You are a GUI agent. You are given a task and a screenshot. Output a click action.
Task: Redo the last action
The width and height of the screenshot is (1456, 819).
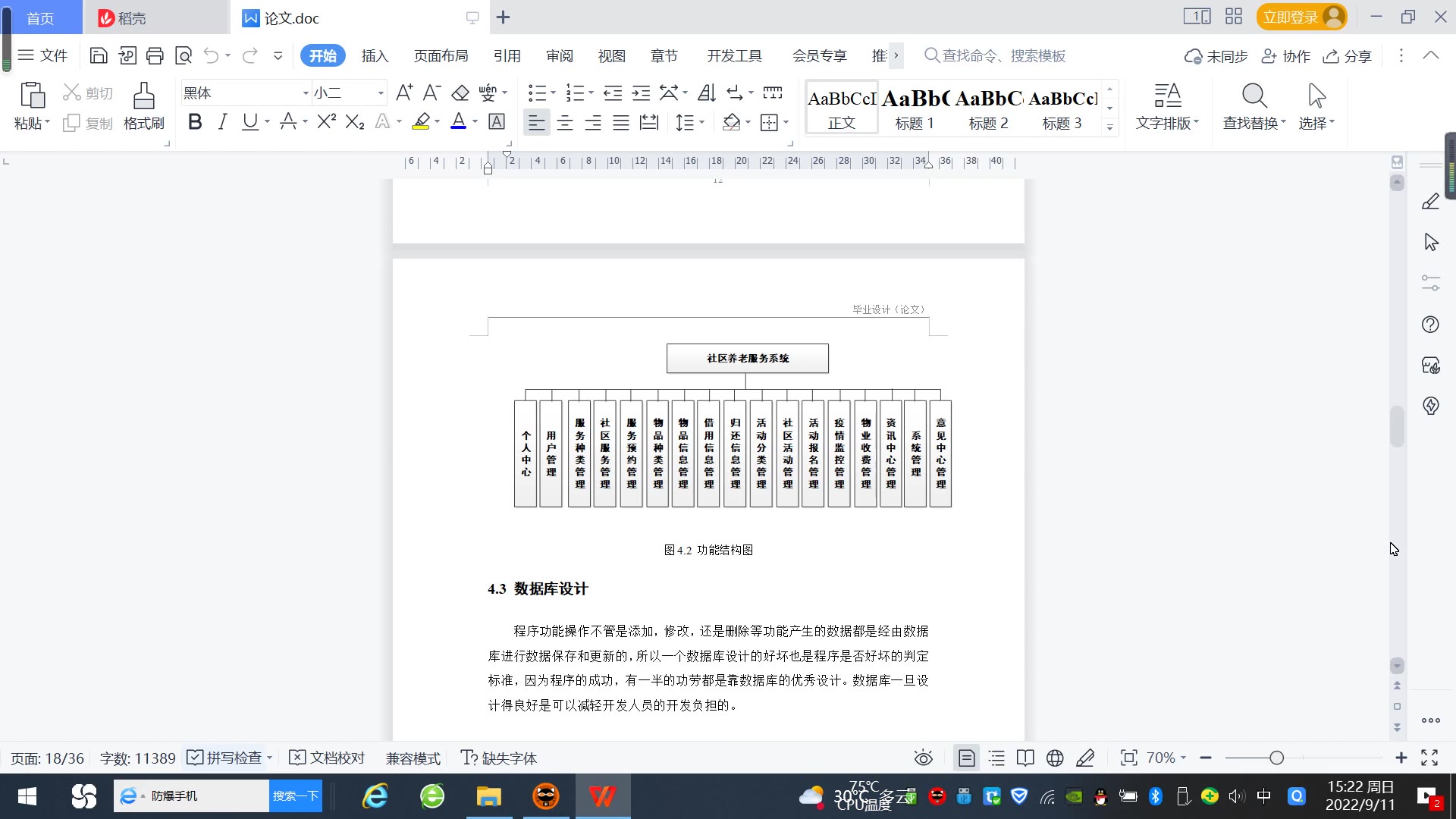click(249, 55)
